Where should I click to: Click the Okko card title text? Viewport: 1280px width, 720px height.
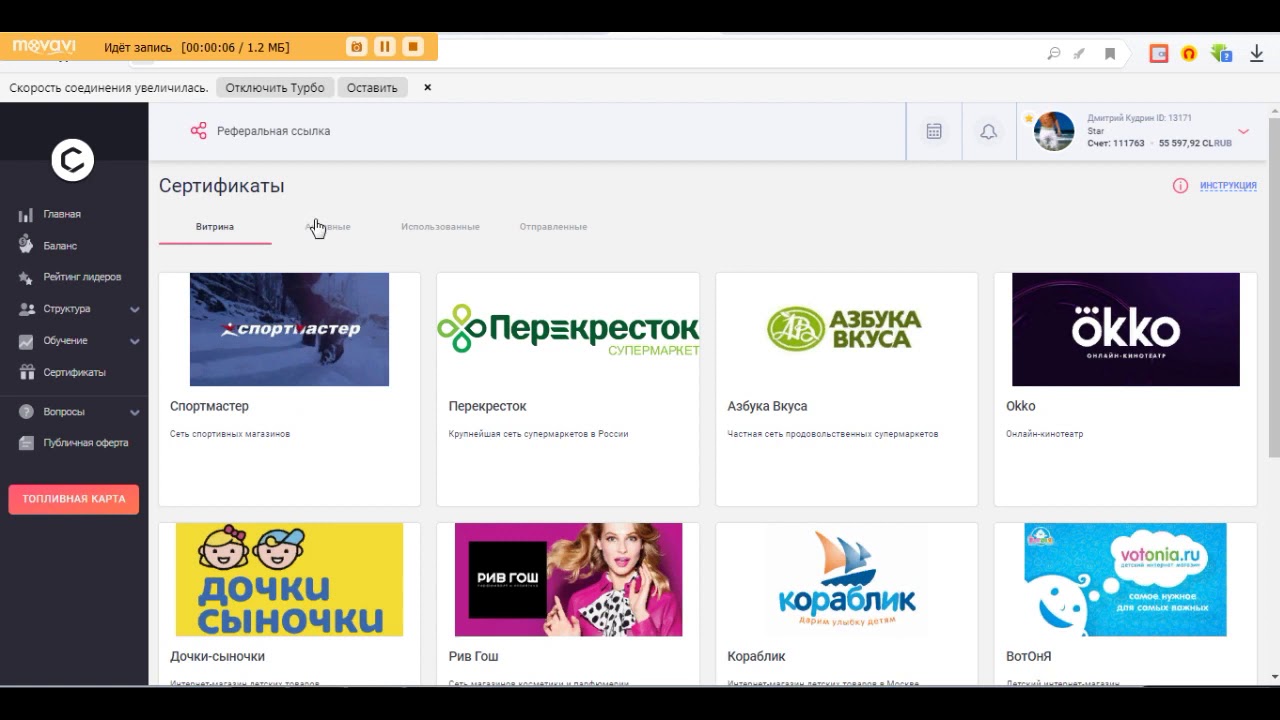coord(1020,406)
